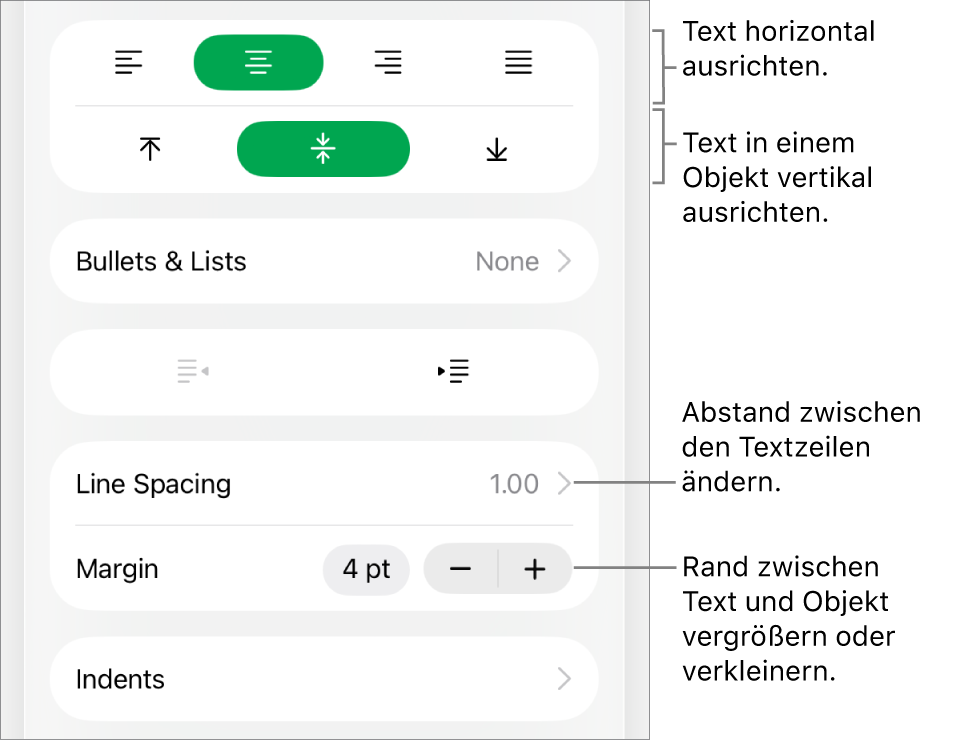Expand Line Spacing chevron beside 1.00
This screenshot has height=740, width=953.
click(x=565, y=484)
